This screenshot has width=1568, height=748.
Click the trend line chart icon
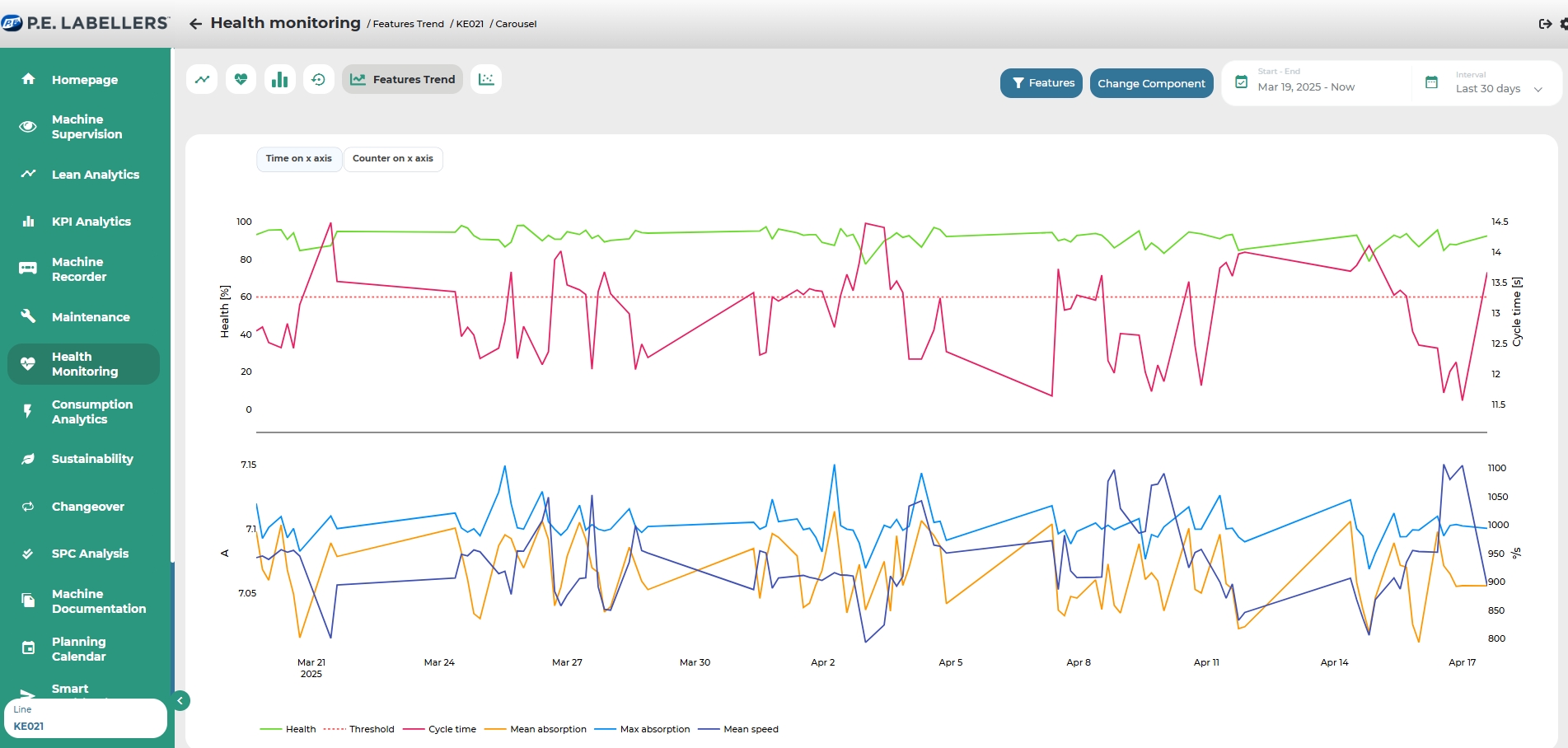[202, 80]
